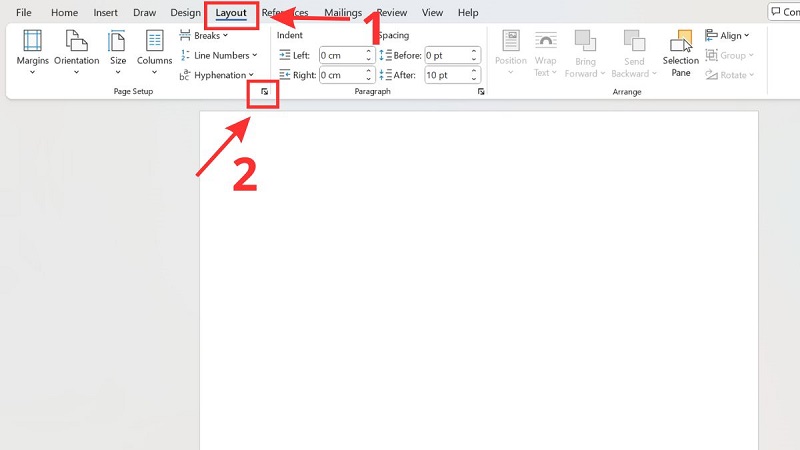Switch to the Mailings tab
This screenshot has height=450, width=800.
(x=343, y=13)
